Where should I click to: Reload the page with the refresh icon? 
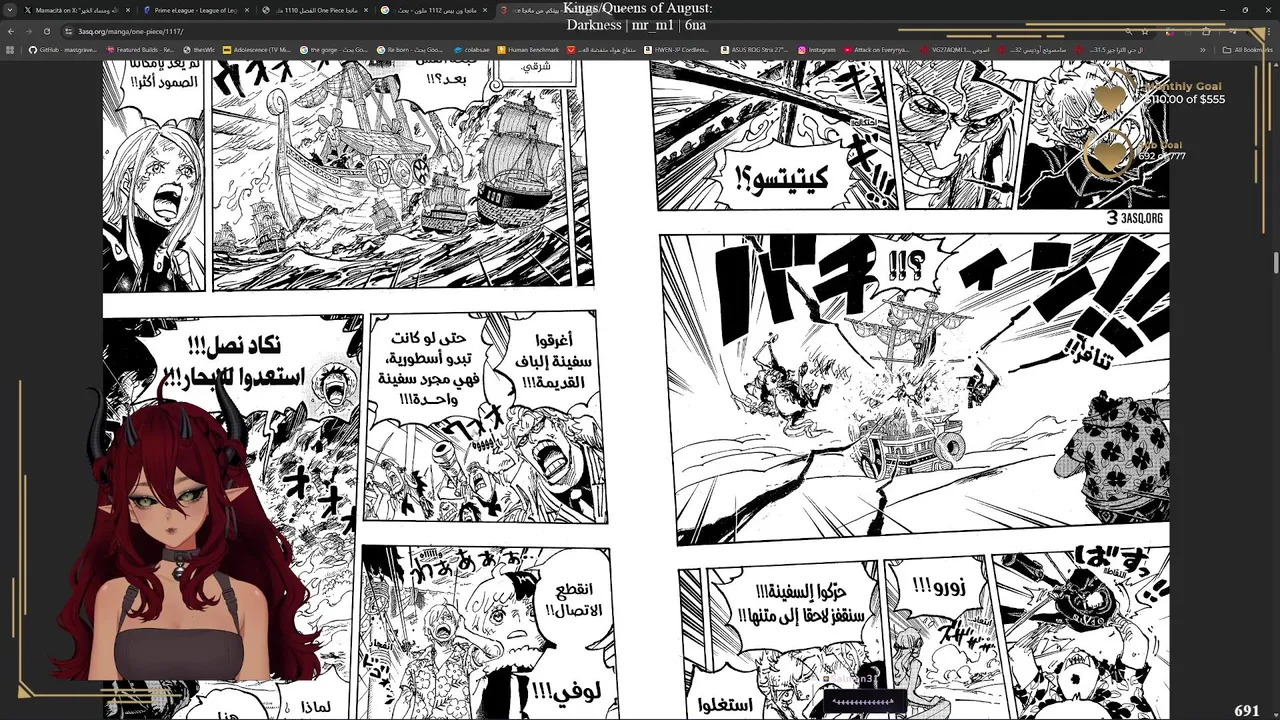point(46,31)
